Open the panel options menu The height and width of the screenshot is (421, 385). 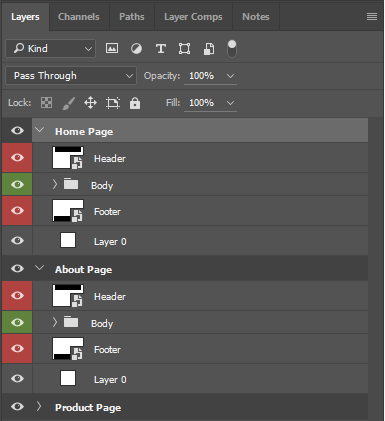tap(372, 16)
